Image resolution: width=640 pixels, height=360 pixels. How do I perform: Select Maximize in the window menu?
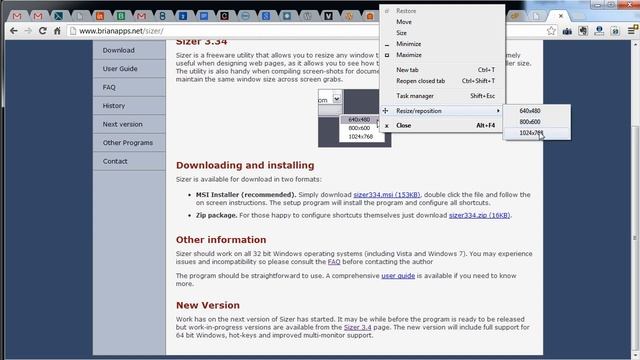click(442, 55)
